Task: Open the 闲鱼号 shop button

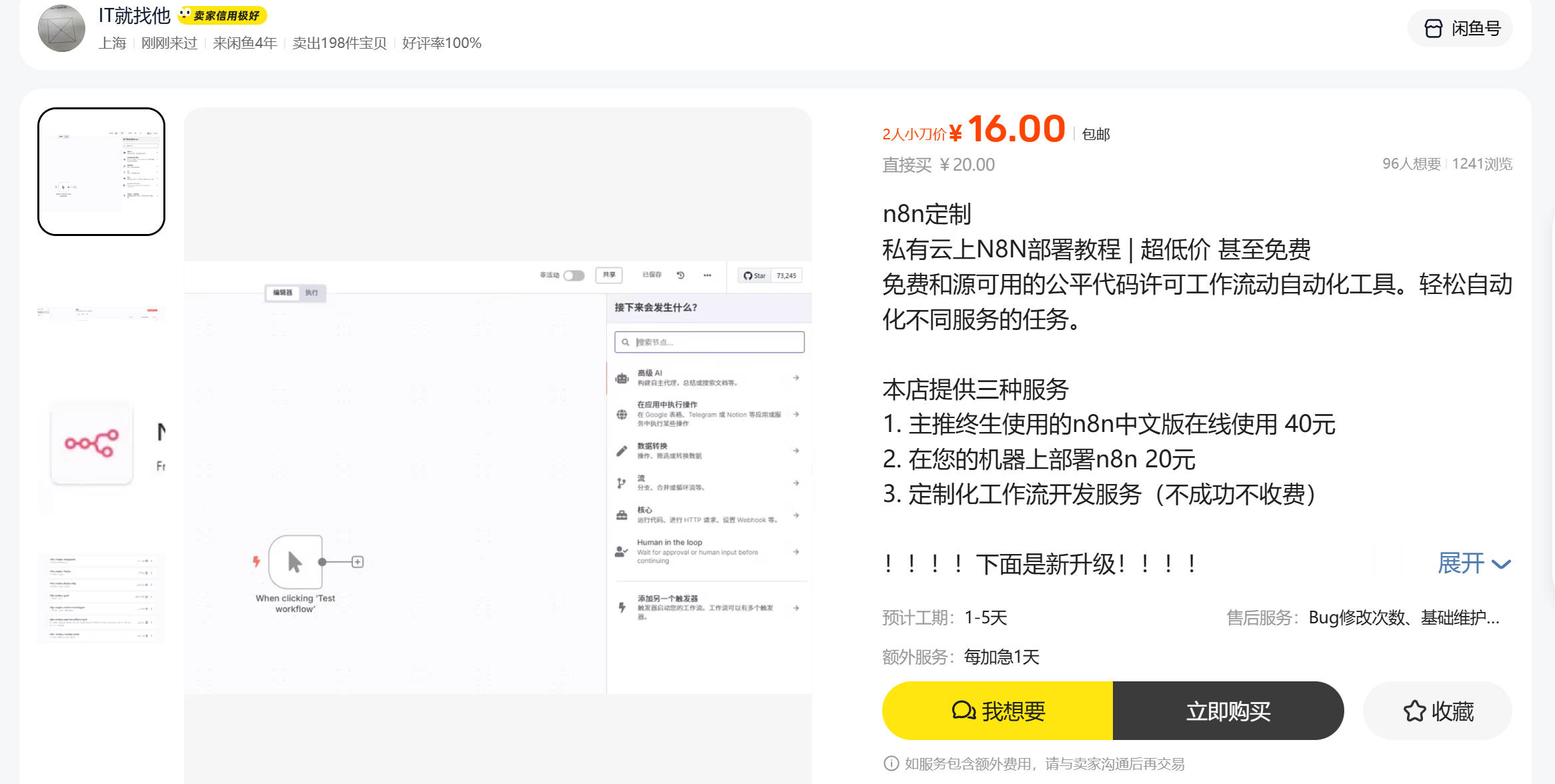Action: [x=1460, y=28]
